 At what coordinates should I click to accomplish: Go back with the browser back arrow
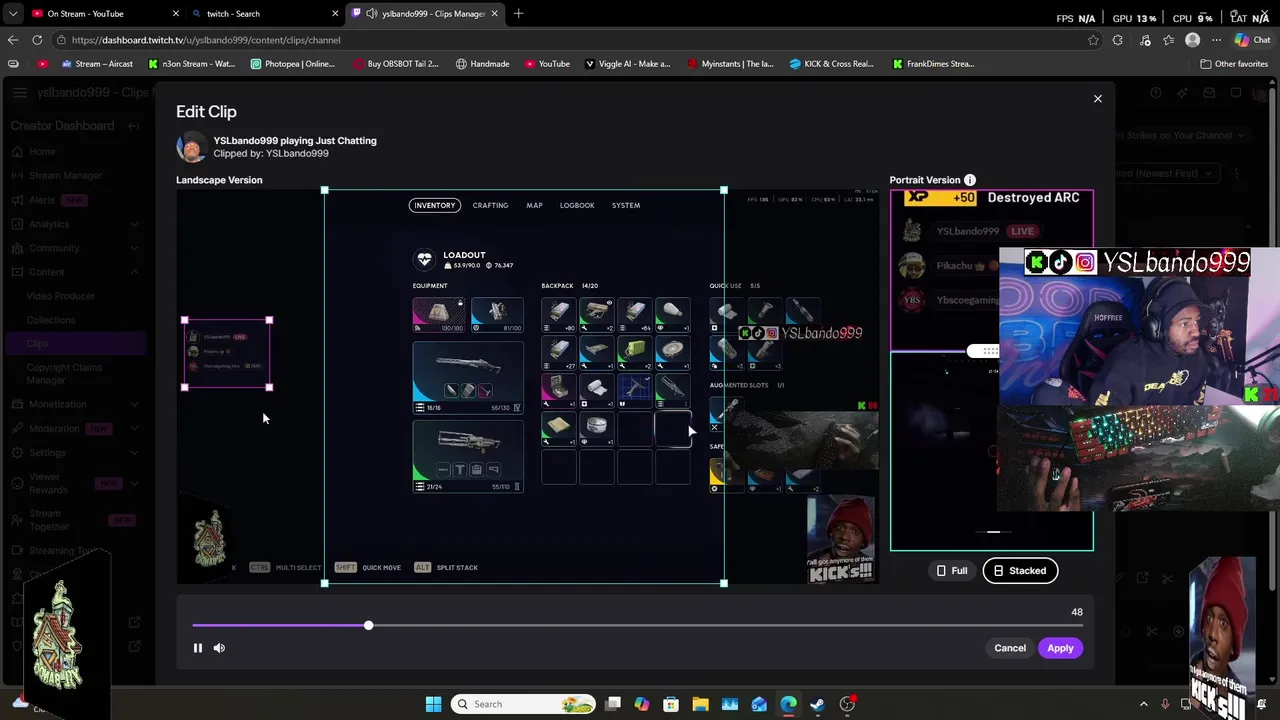point(12,40)
